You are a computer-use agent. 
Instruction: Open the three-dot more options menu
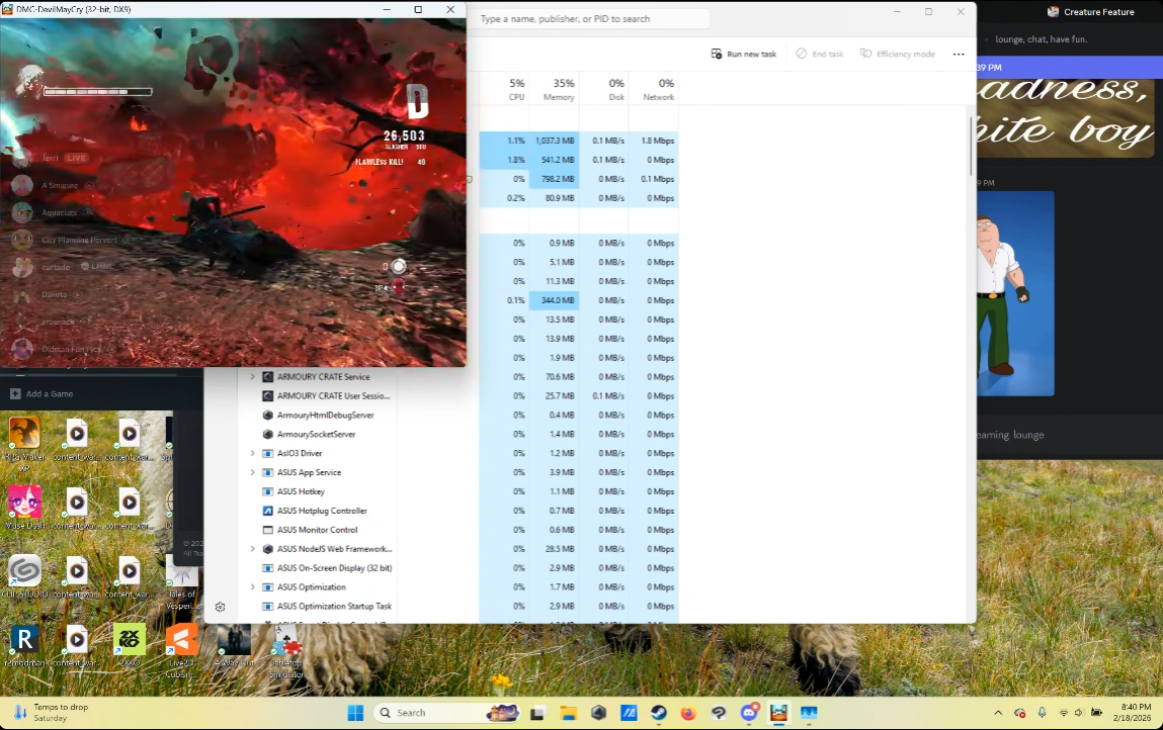(958, 54)
